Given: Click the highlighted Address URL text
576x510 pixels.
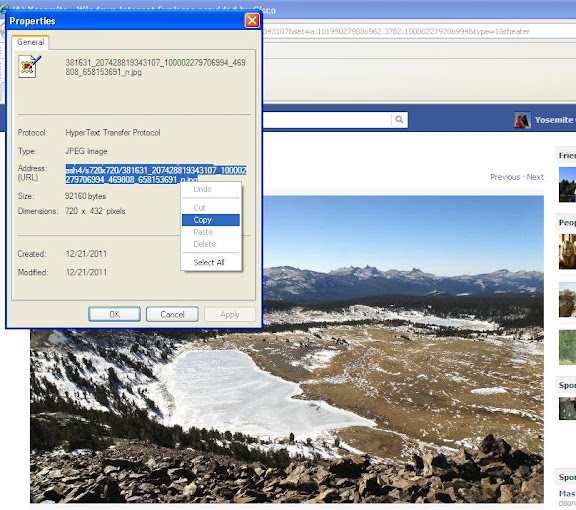Looking at the screenshot, I should (x=156, y=175).
